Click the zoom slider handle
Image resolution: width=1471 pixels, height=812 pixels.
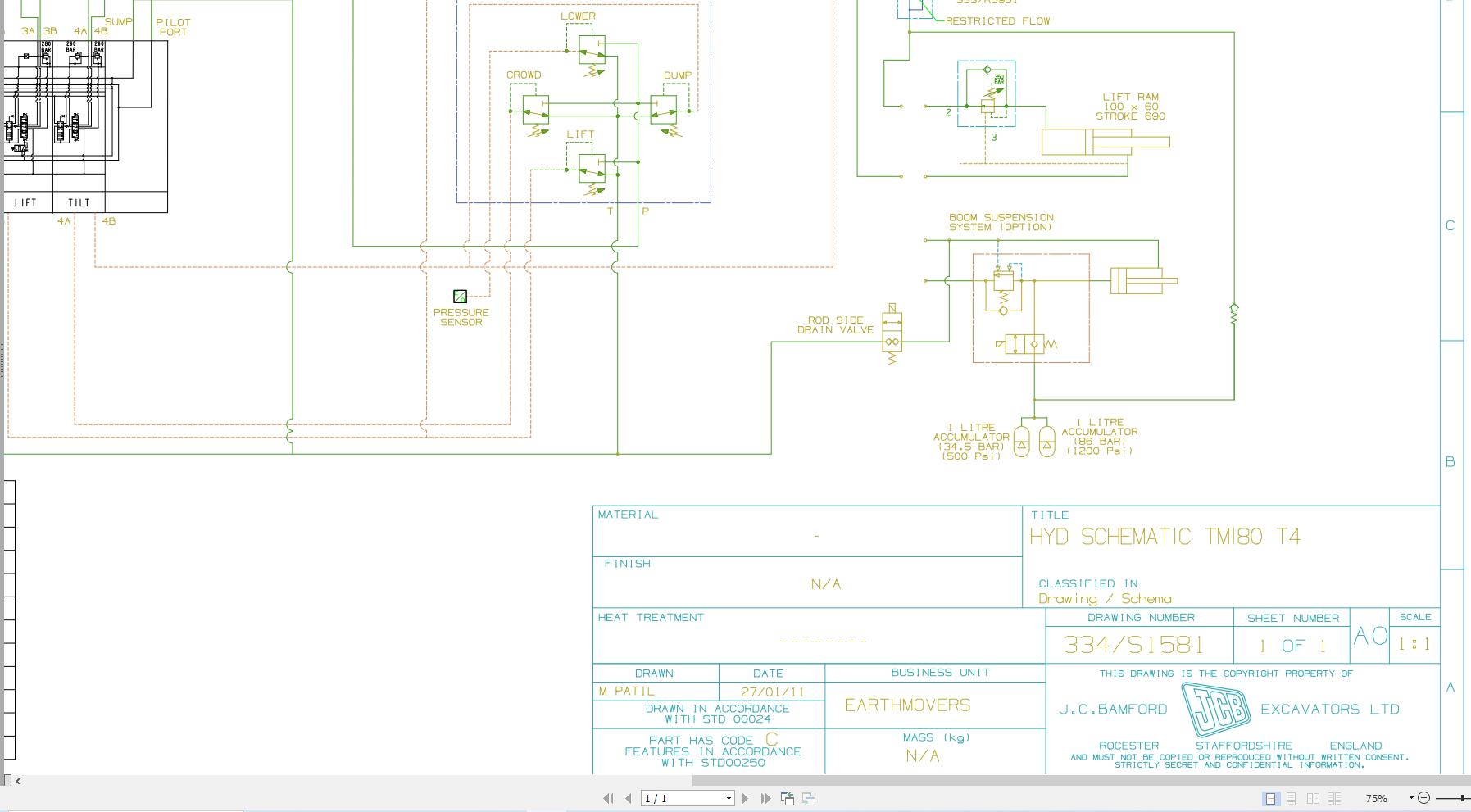click(1463, 798)
